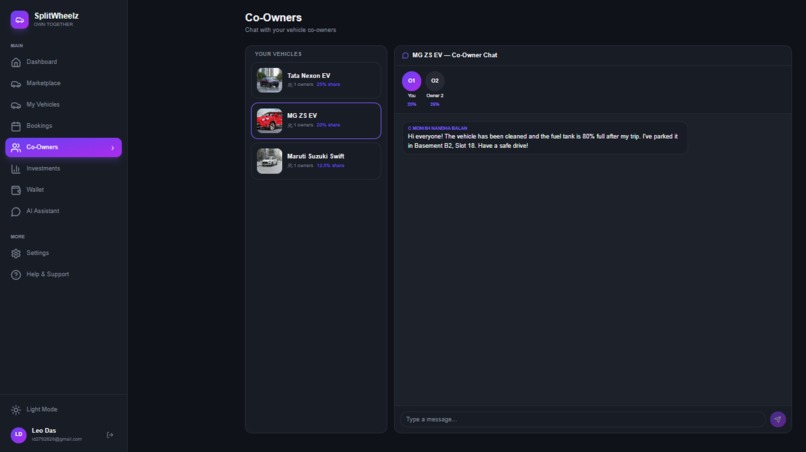Click the My Vehicles car icon

coord(16,105)
